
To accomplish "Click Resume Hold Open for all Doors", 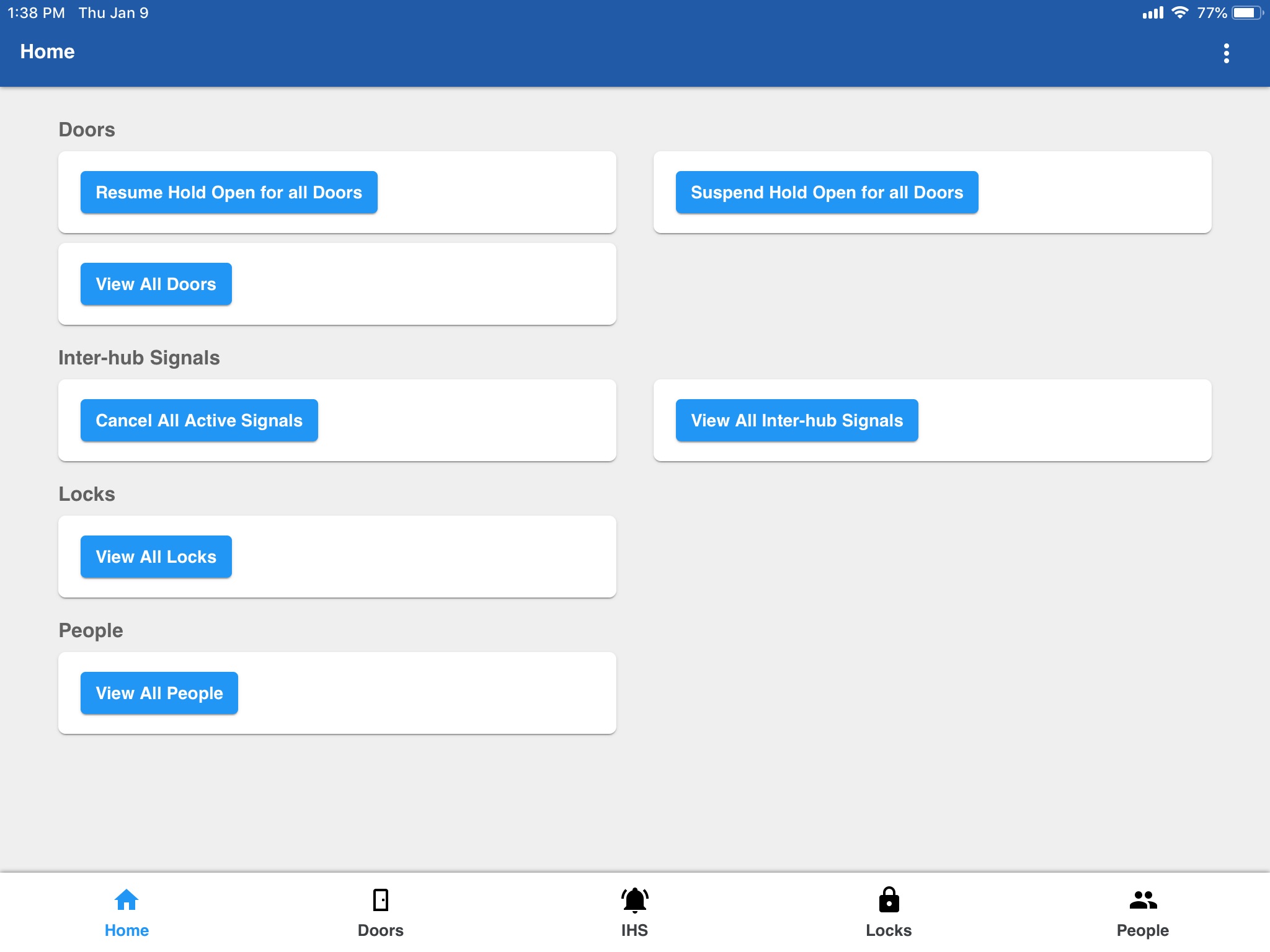I will click(228, 192).
